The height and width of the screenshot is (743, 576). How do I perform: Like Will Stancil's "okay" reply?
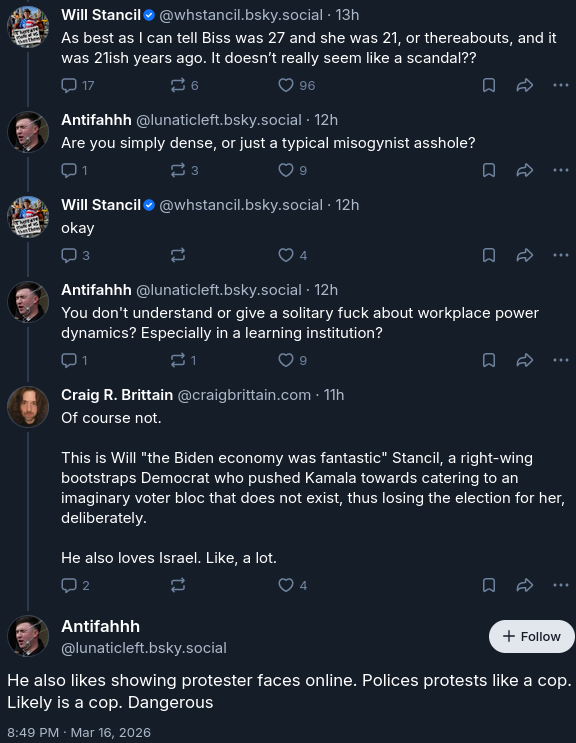292,255
